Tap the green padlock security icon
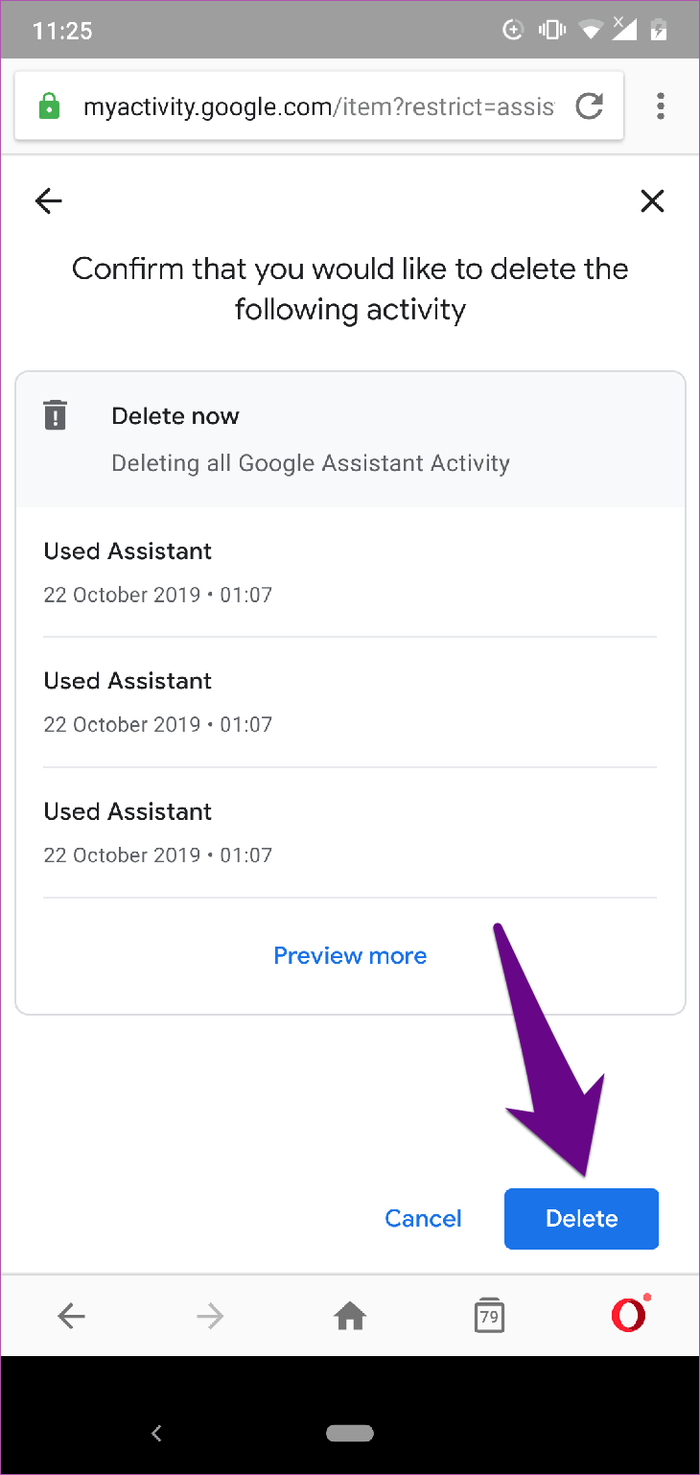Viewport: 700px width, 1475px height. click(47, 106)
